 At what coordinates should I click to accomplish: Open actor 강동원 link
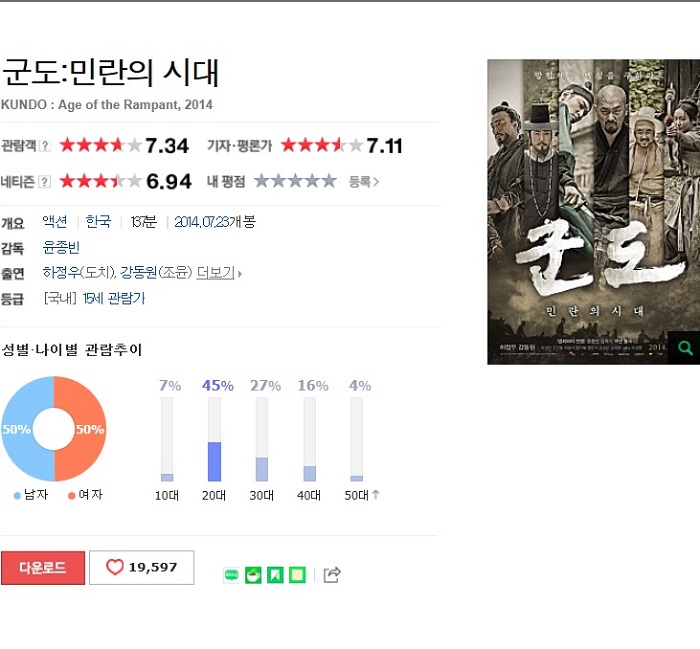[x=139, y=272]
